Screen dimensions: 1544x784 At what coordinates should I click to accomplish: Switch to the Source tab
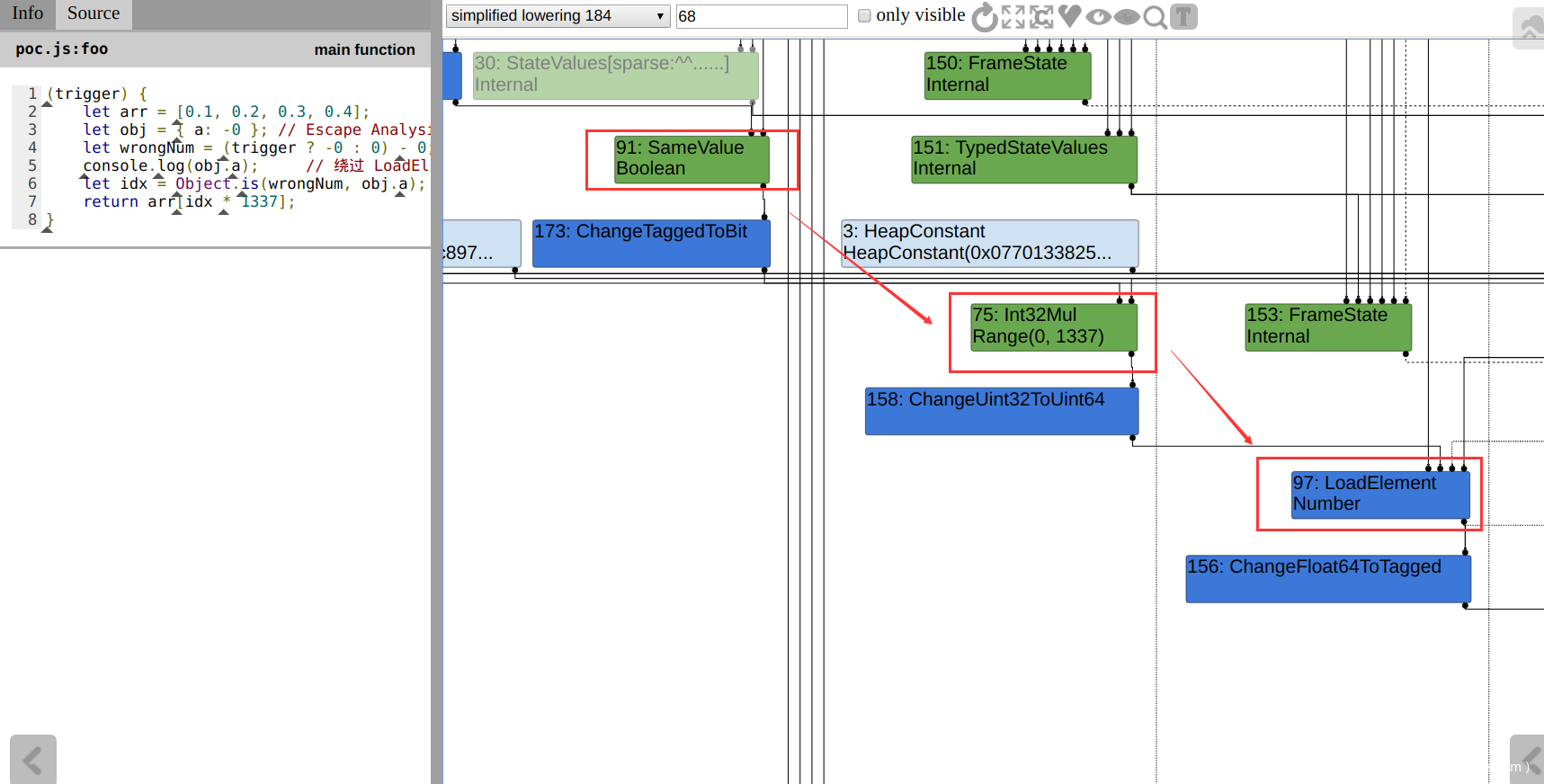[x=94, y=13]
